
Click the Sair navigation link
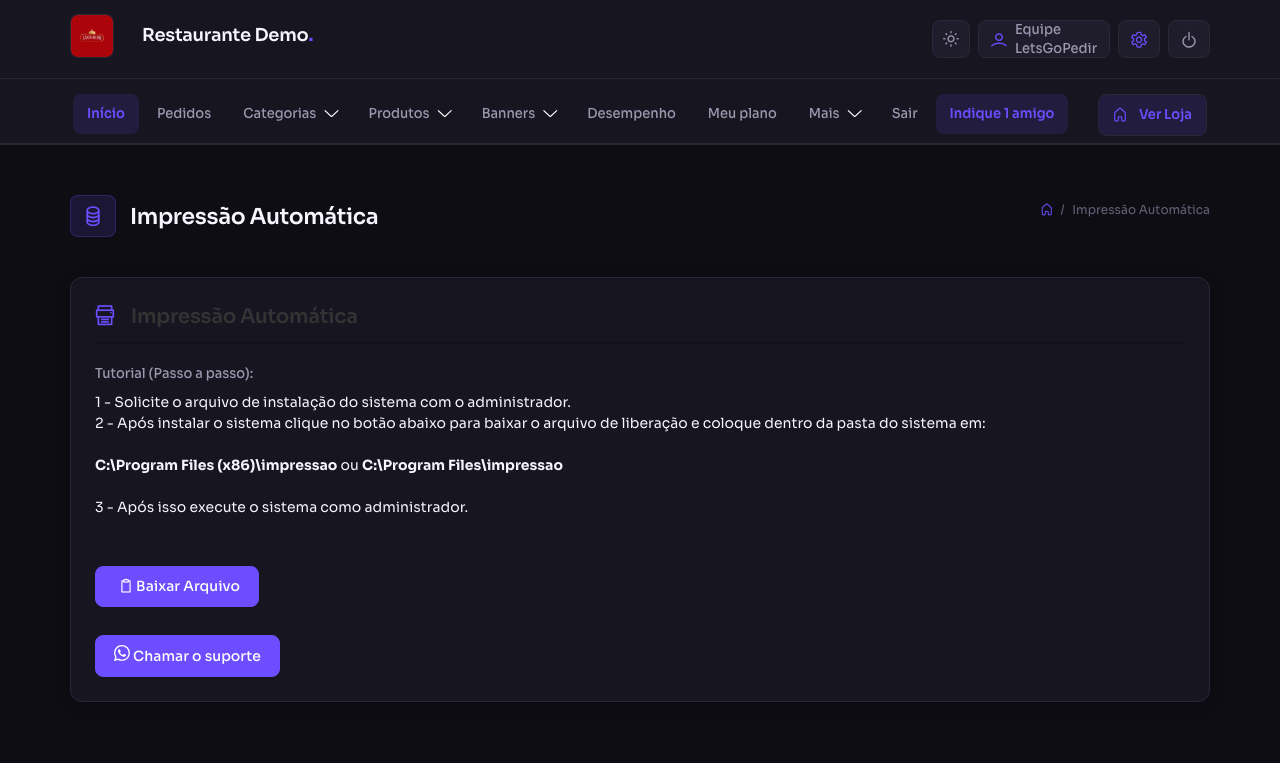click(x=904, y=114)
